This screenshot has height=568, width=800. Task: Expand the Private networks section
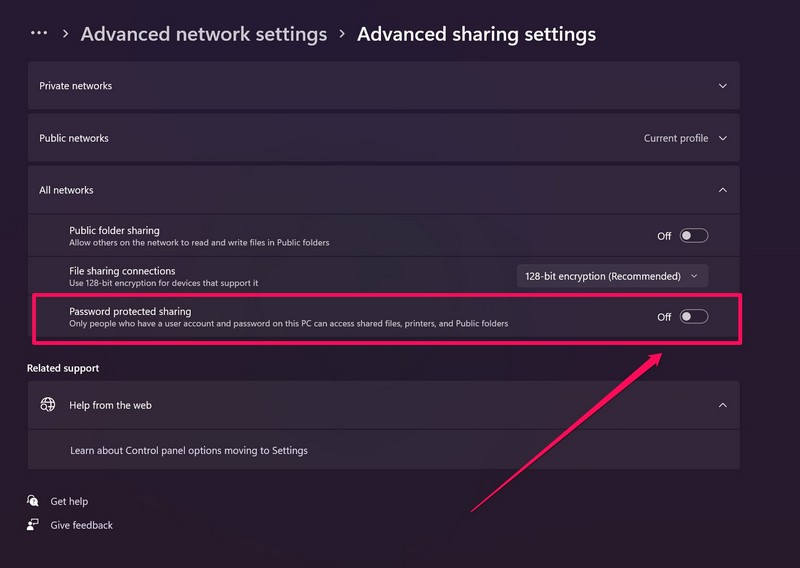click(723, 86)
